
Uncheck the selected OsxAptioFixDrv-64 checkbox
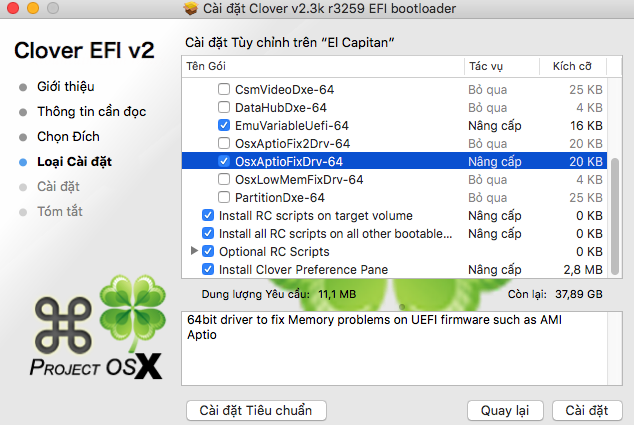[224, 161]
